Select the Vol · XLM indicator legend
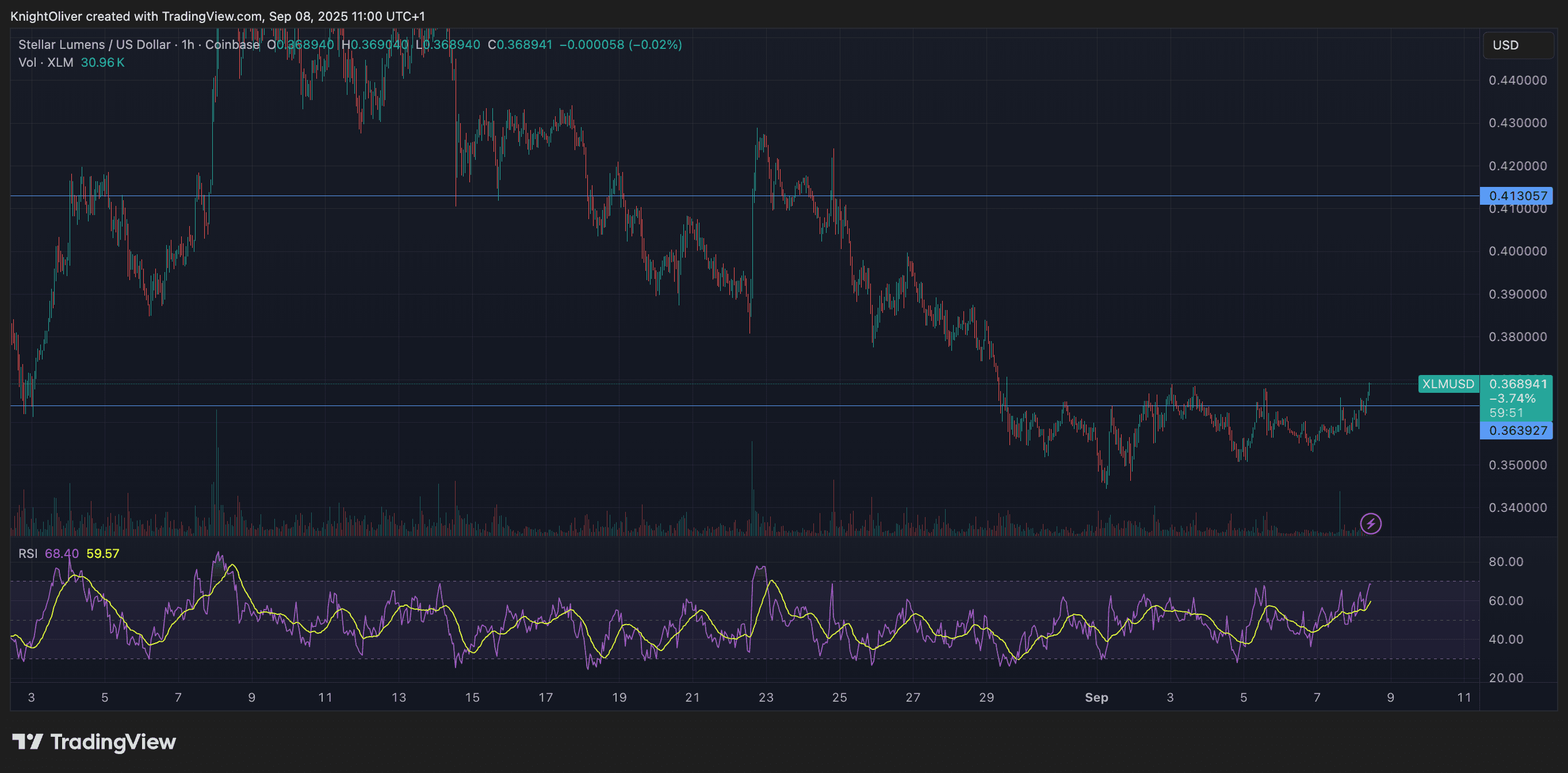The height and width of the screenshot is (773, 1568). click(x=45, y=62)
